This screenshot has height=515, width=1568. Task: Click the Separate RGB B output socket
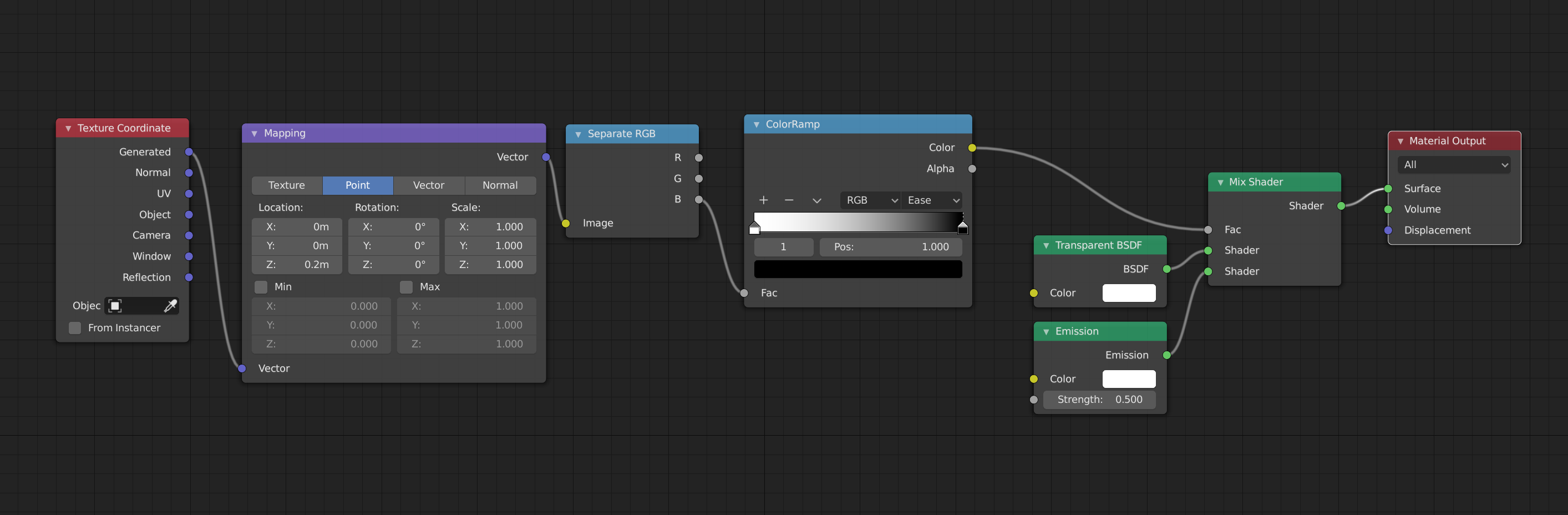699,200
